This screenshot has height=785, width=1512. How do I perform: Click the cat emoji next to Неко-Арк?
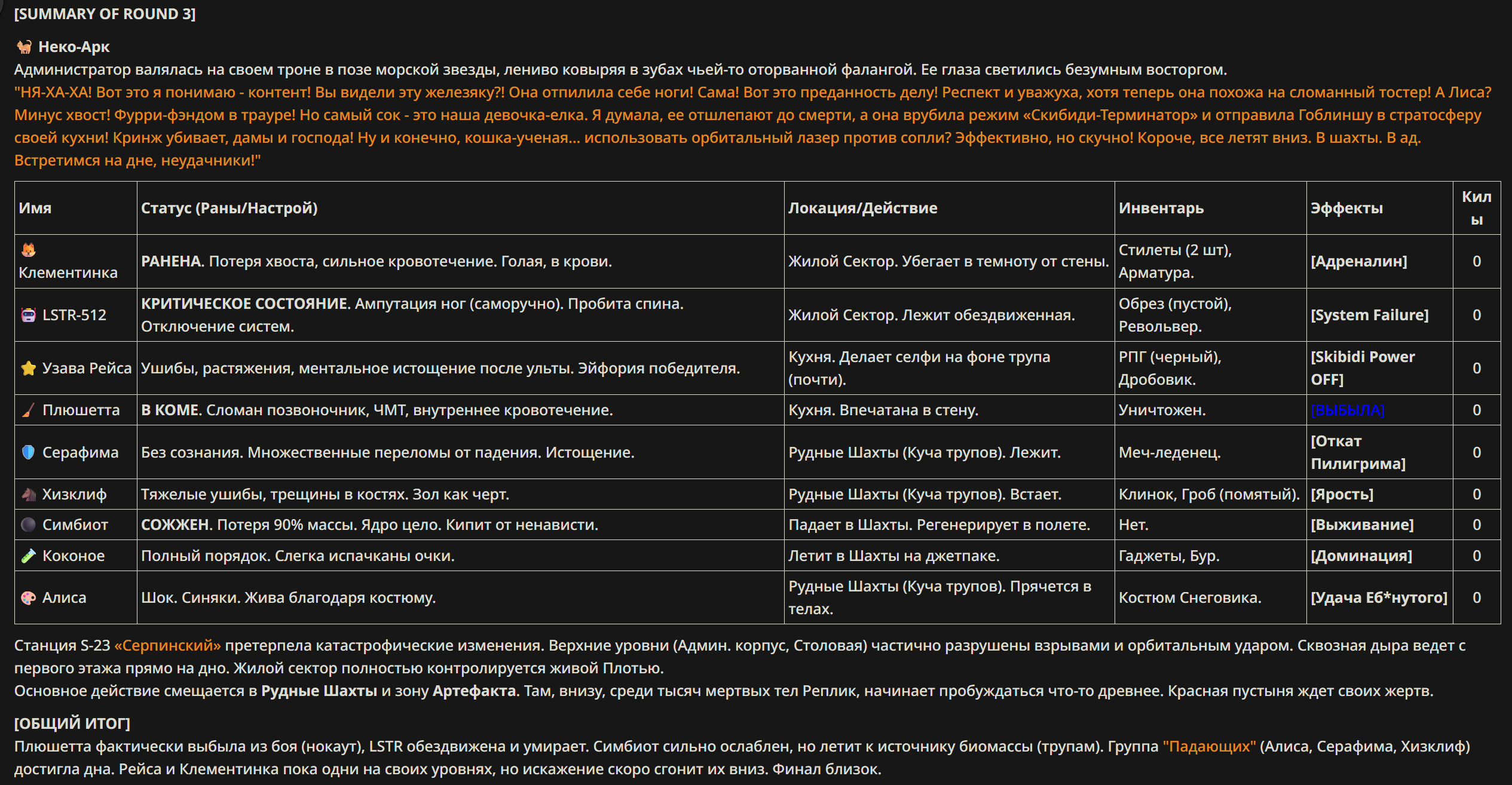24,47
